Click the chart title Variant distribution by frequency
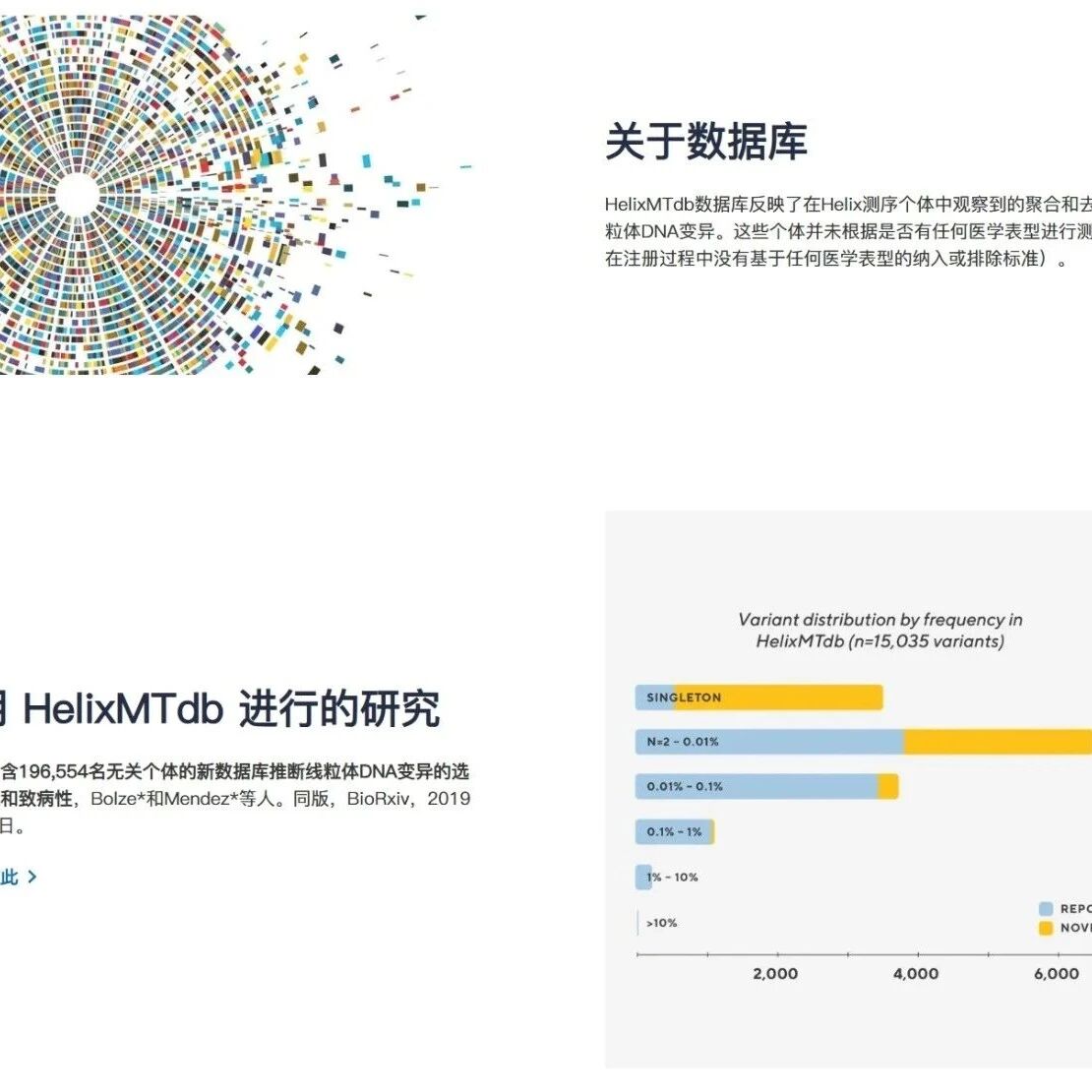 click(x=880, y=631)
